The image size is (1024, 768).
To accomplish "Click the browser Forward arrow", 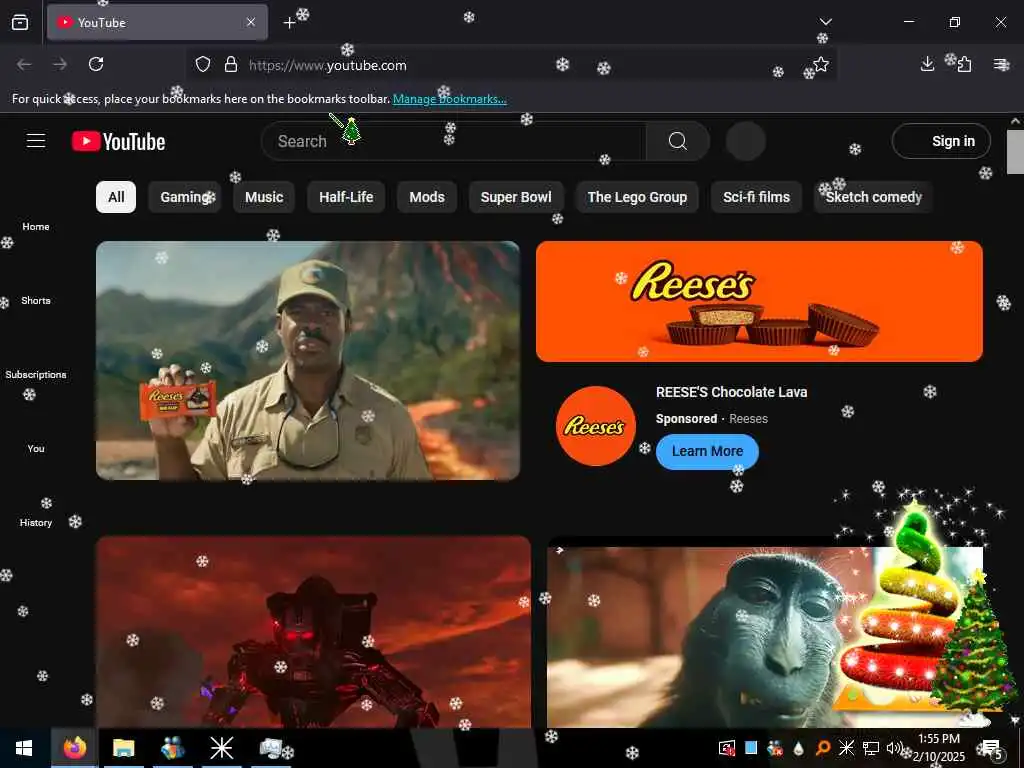I will pos(60,64).
